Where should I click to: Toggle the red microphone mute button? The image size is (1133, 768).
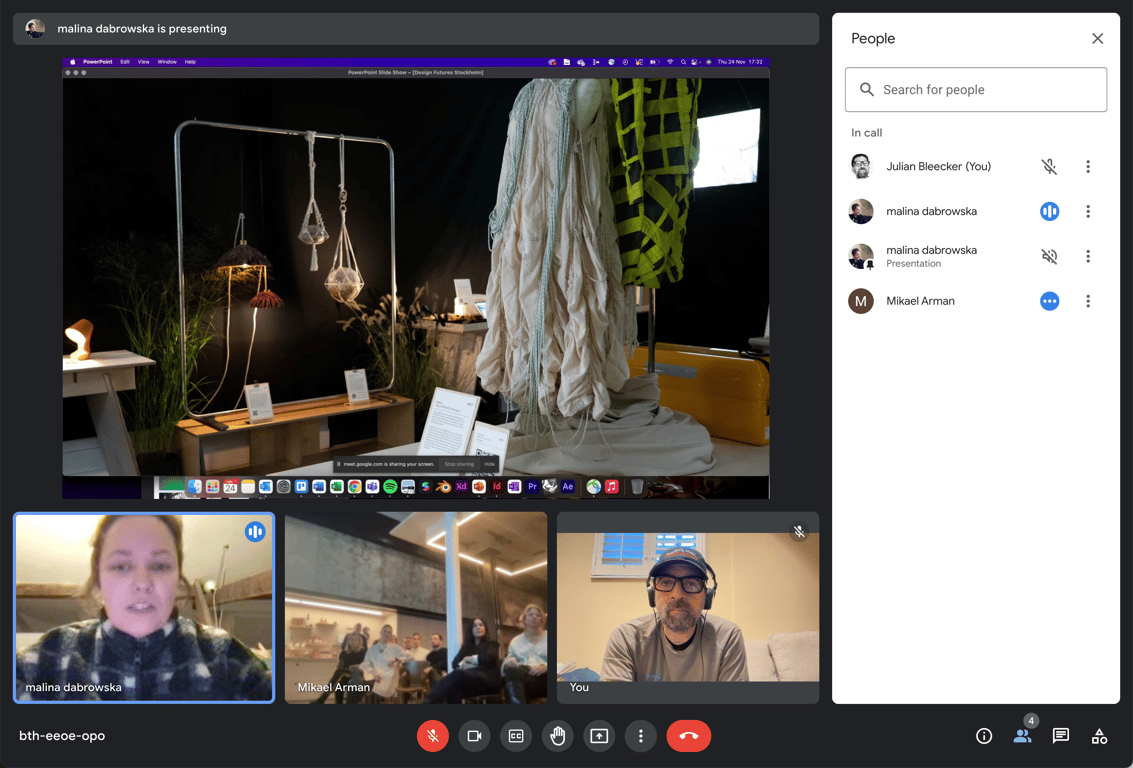point(433,735)
